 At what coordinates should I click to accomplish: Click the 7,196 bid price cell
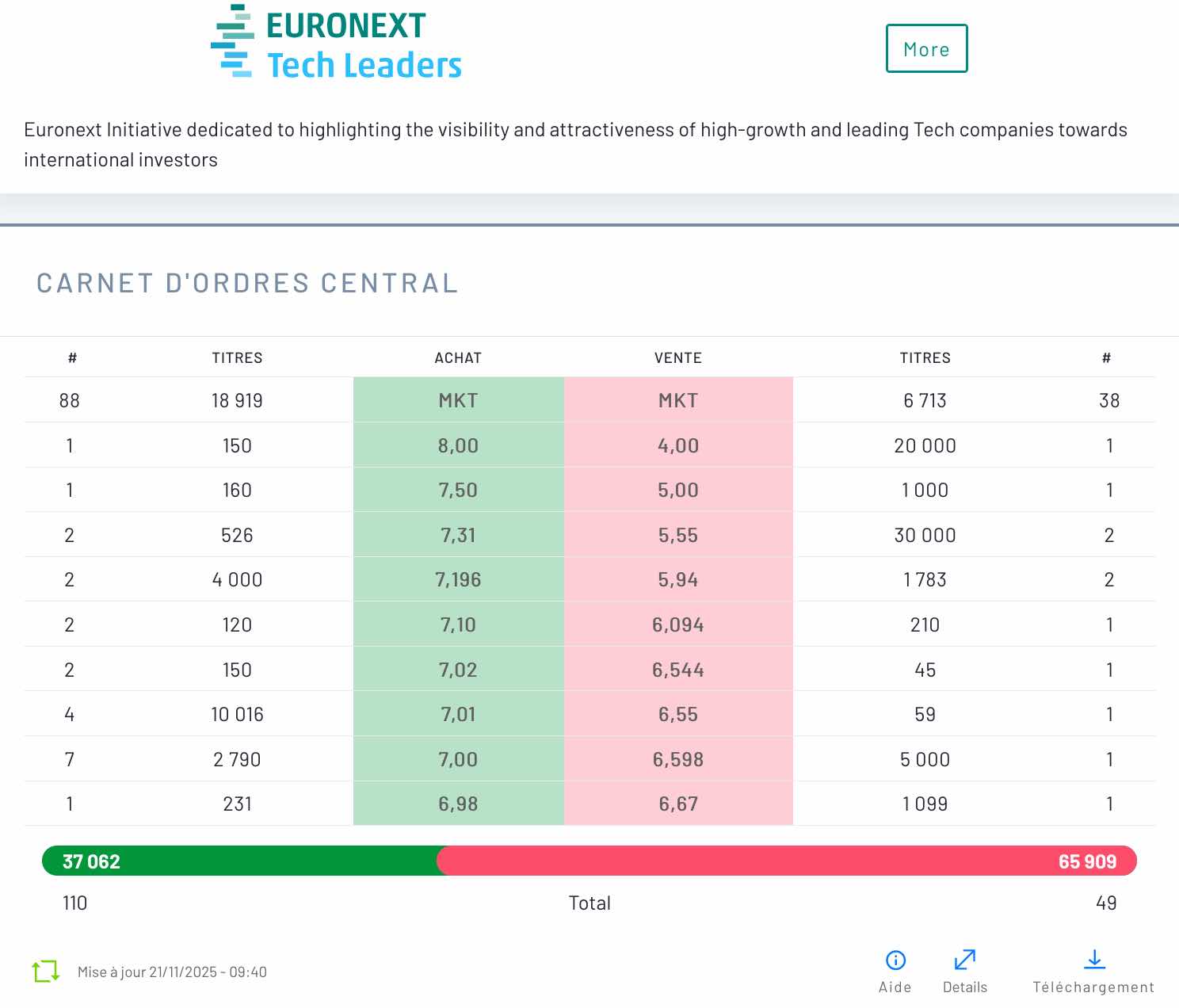point(458,580)
